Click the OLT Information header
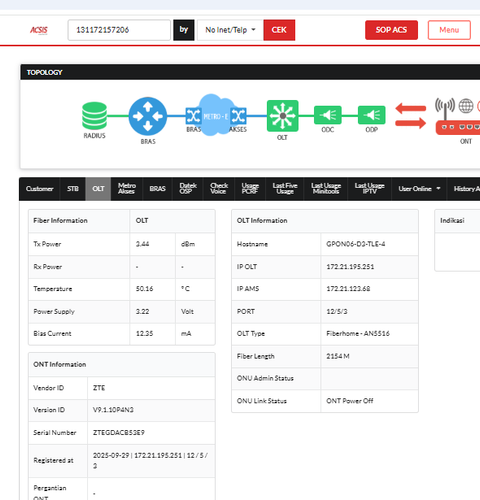 tap(325, 221)
